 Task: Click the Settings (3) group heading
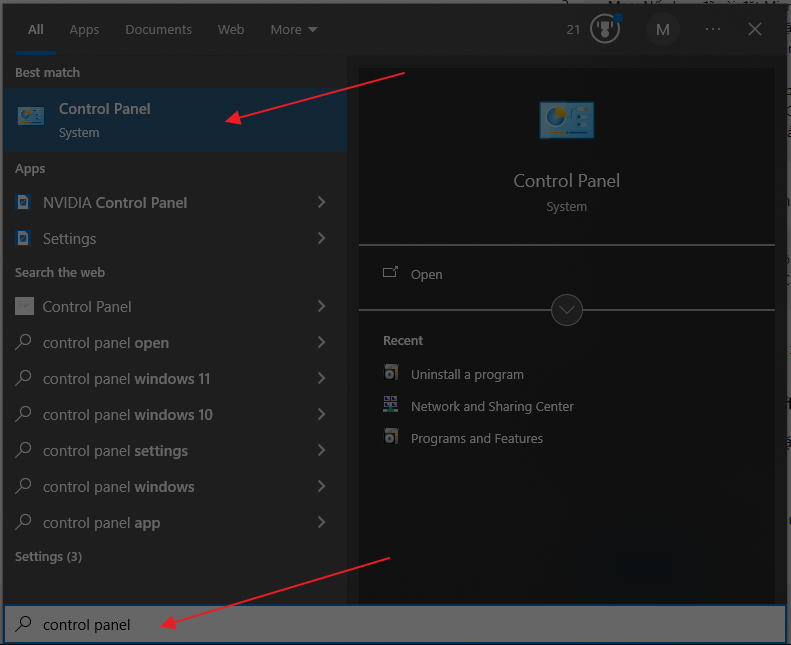click(x=48, y=556)
